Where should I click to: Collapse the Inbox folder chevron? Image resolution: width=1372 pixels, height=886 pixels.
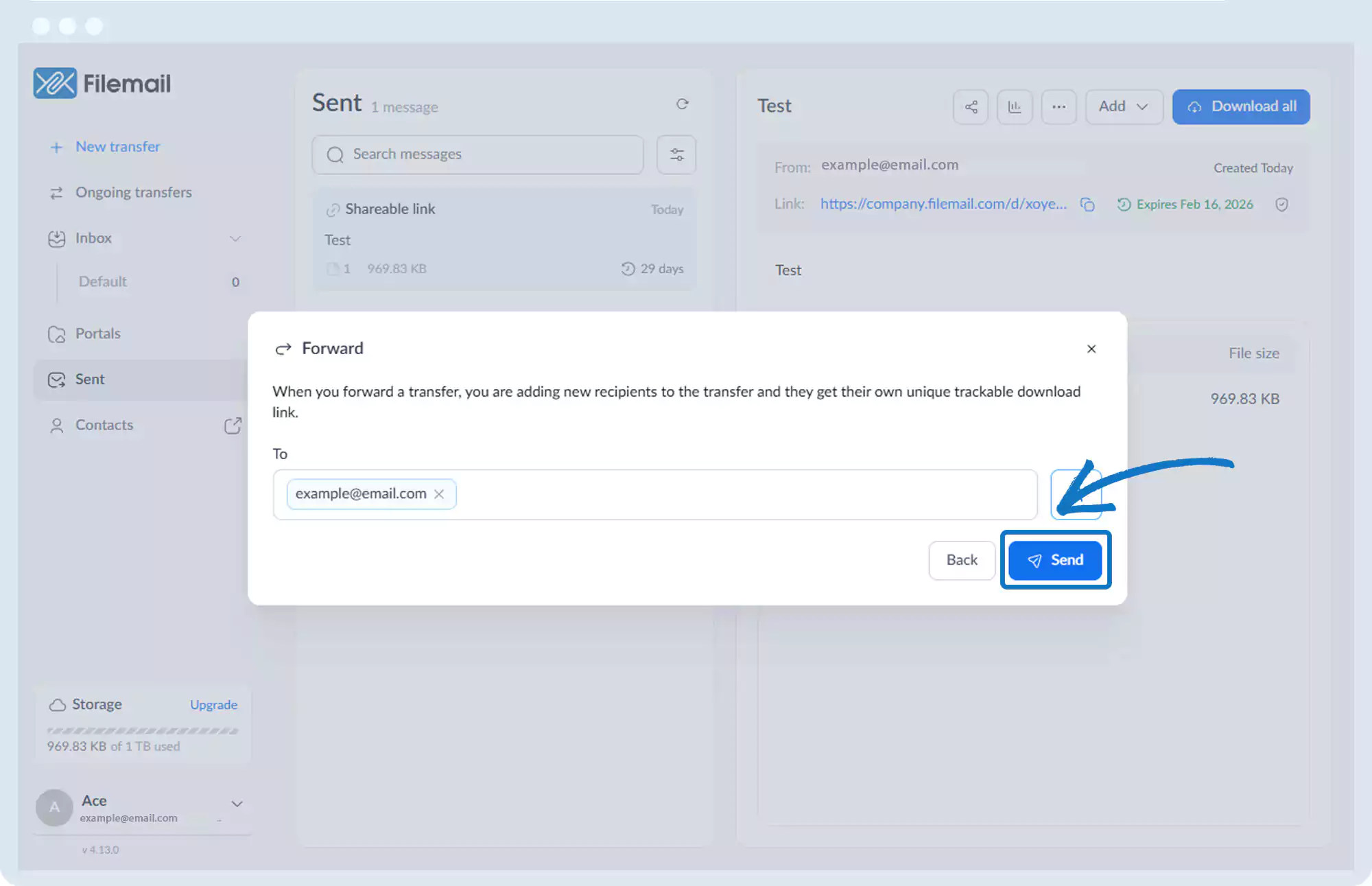(235, 239)
